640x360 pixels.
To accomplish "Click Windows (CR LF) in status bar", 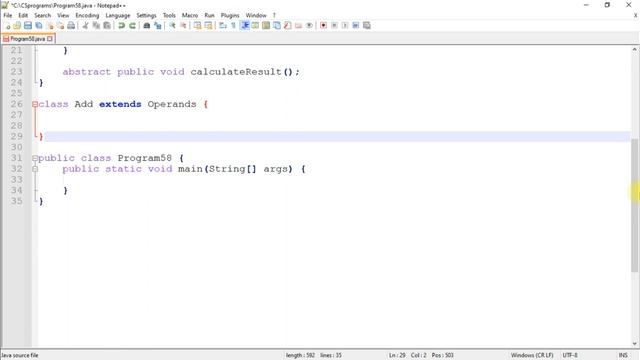I will click(x=532, y=355).
